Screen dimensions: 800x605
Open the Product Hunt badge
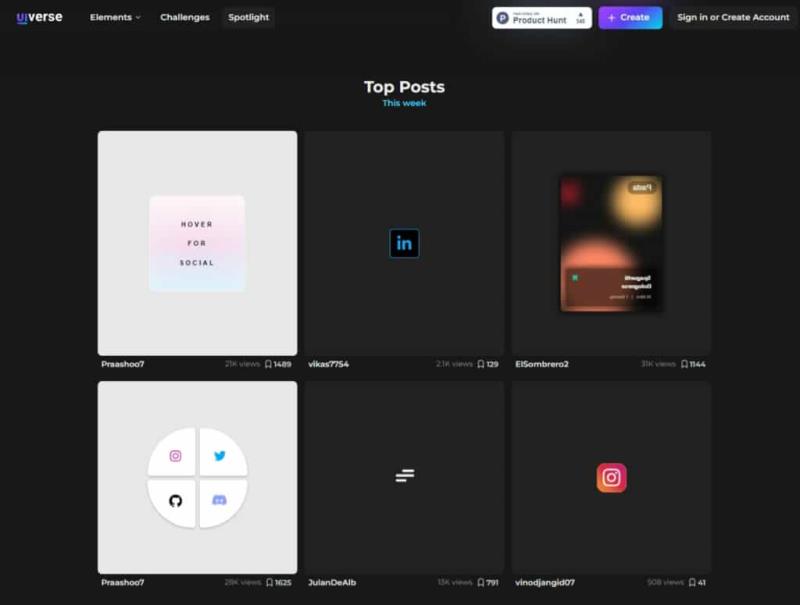(541, 18)
